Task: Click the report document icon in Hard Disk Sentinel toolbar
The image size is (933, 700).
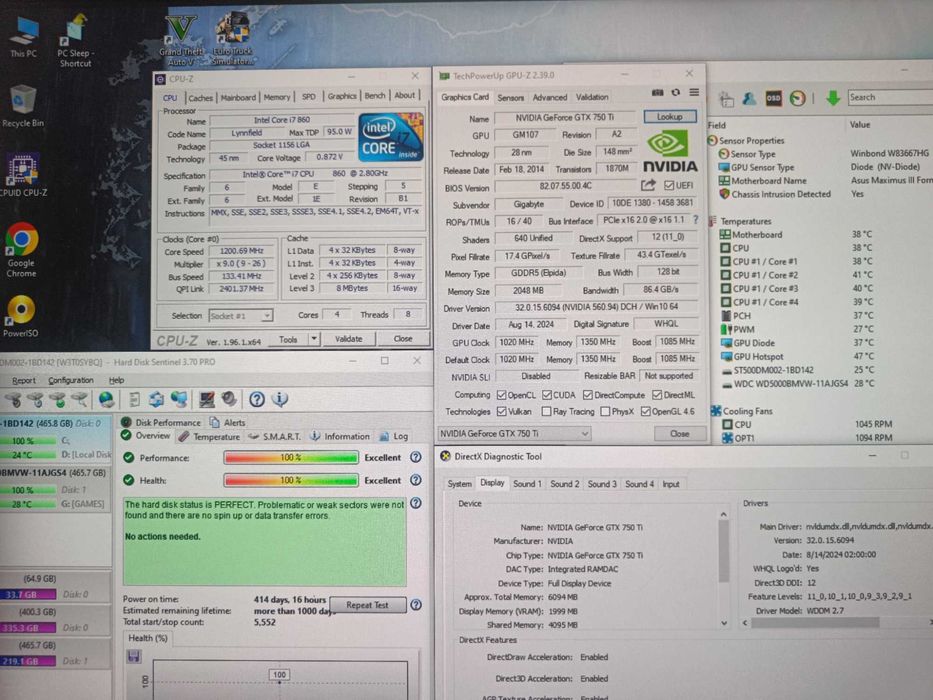Action: point(134,399)
